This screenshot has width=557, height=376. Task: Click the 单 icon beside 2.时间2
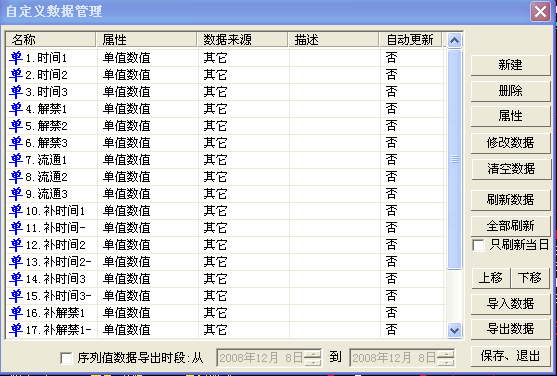pyautogui.click(x=16, y=75)
